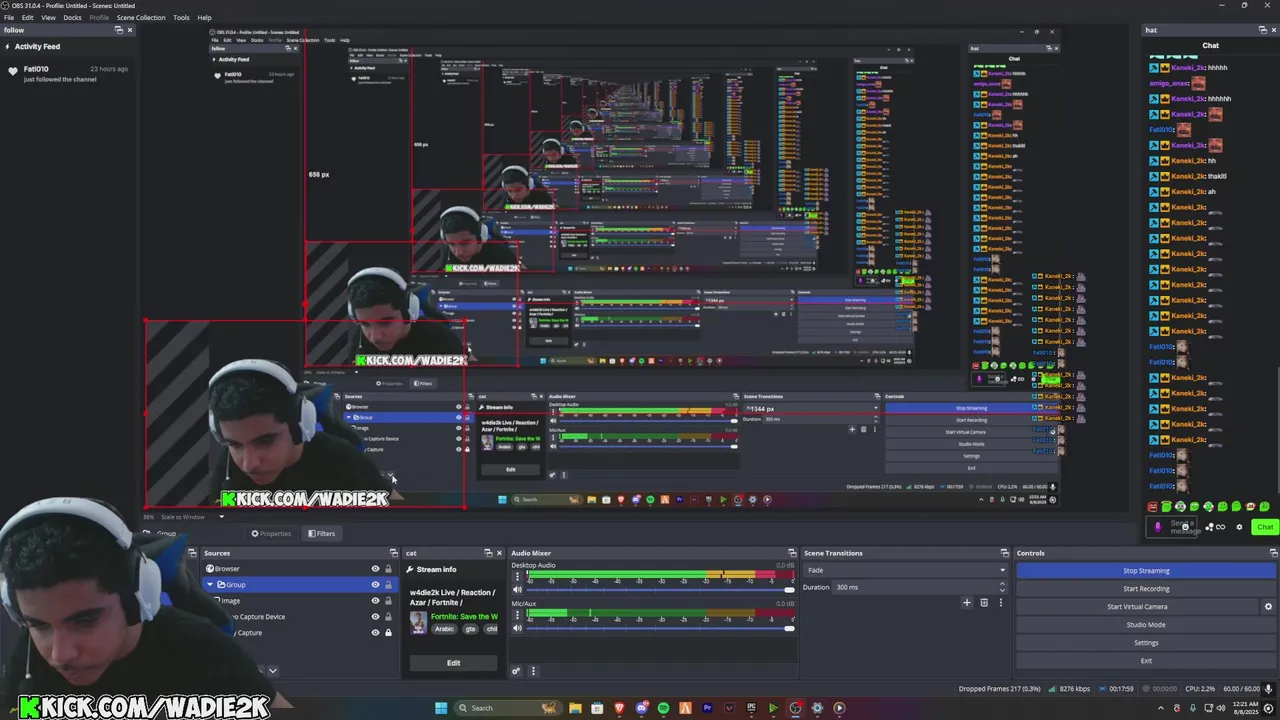
Task: Click Stop Streaming
Action: coord(1146,571)
